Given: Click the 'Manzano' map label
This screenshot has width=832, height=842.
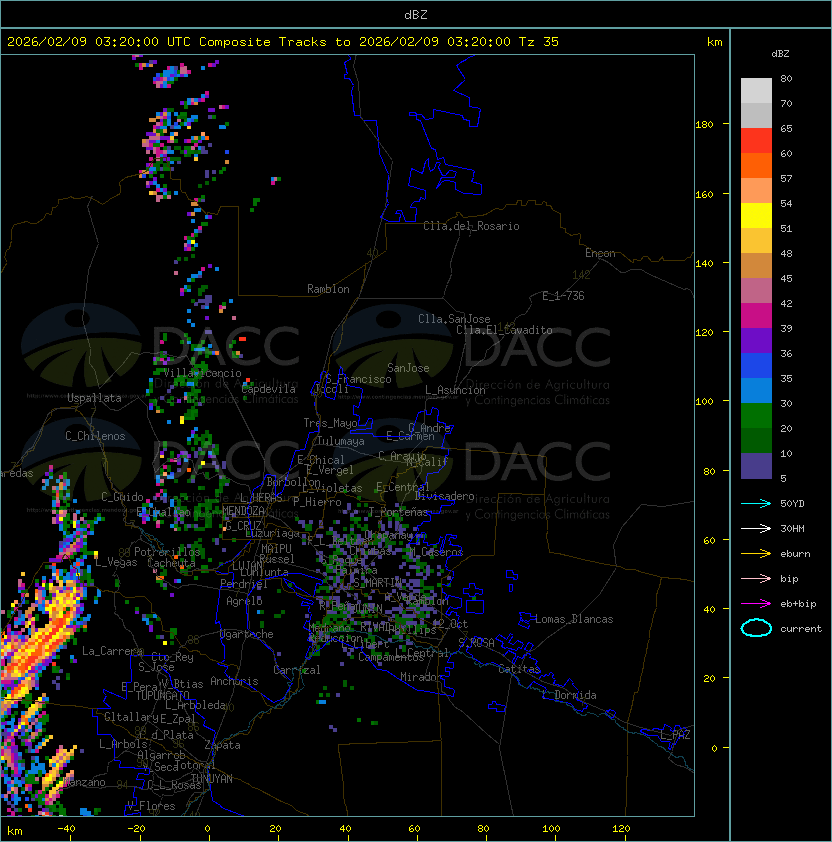Looking at the screenshot, I should point(84,782).
